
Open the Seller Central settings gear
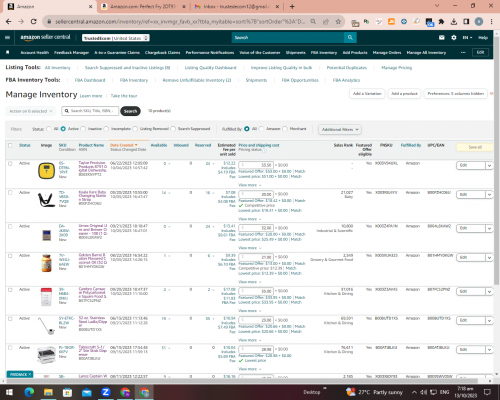point(454,38)
